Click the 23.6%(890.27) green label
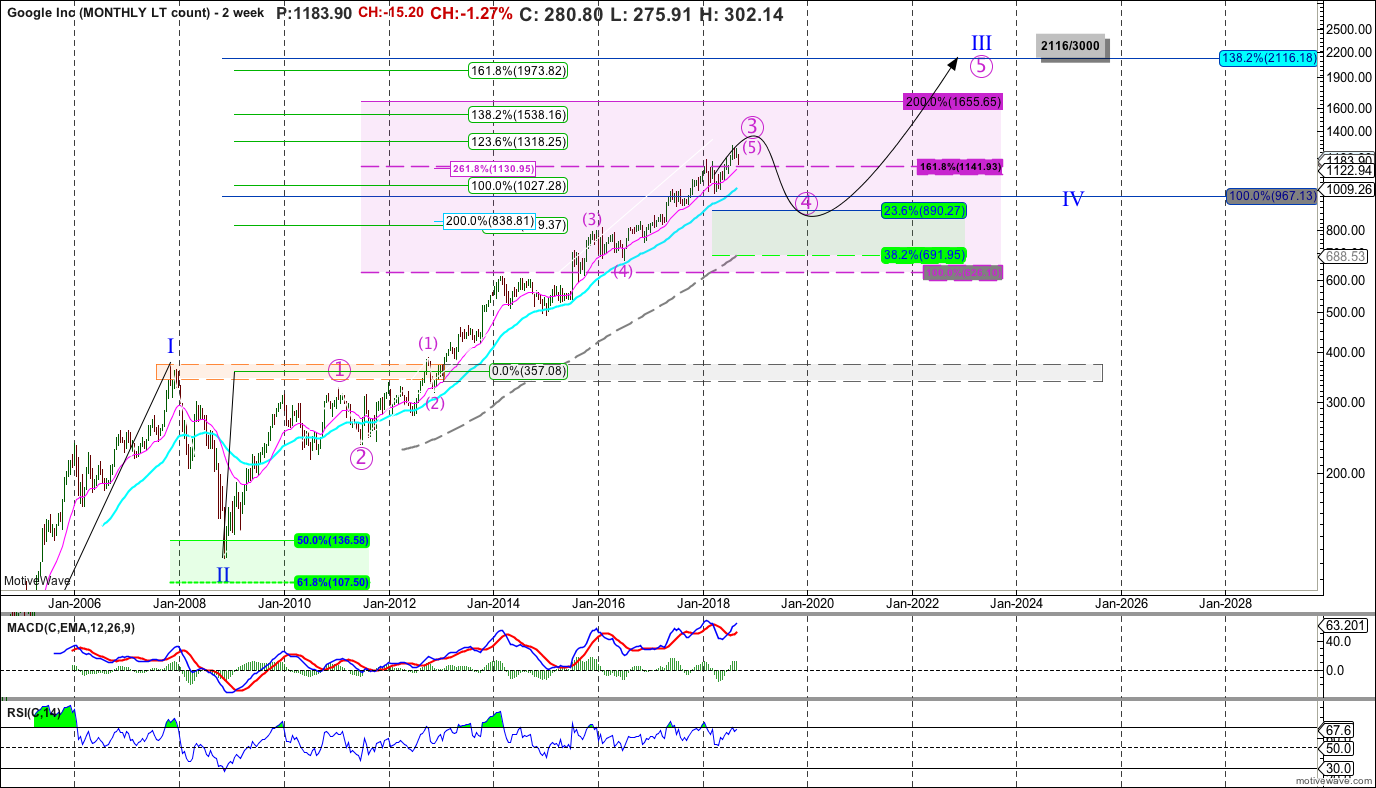Viewport: 1376px width, 788px height. tap(922, 211)
